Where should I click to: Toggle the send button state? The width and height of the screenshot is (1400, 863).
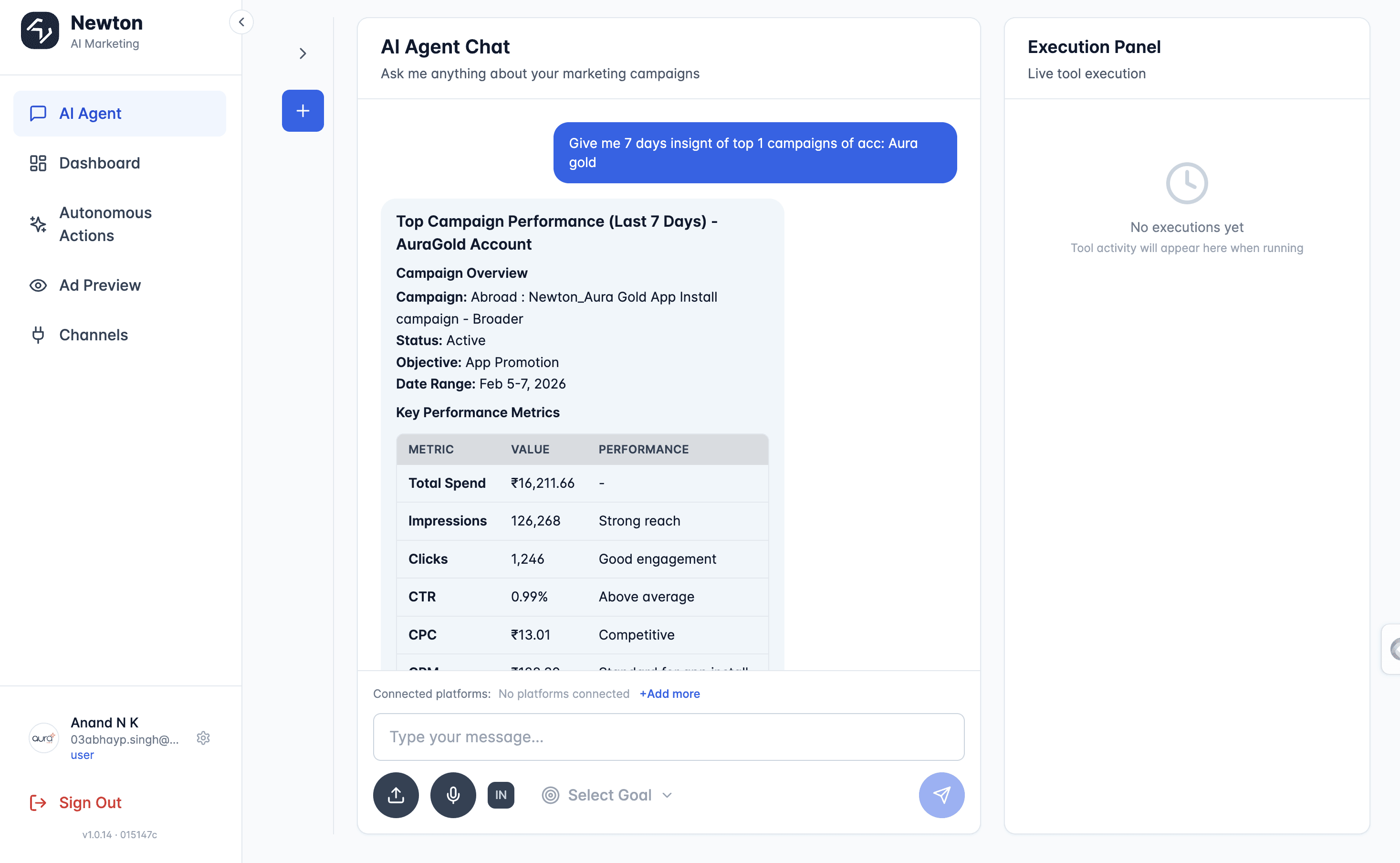click(x=941, y=795)
